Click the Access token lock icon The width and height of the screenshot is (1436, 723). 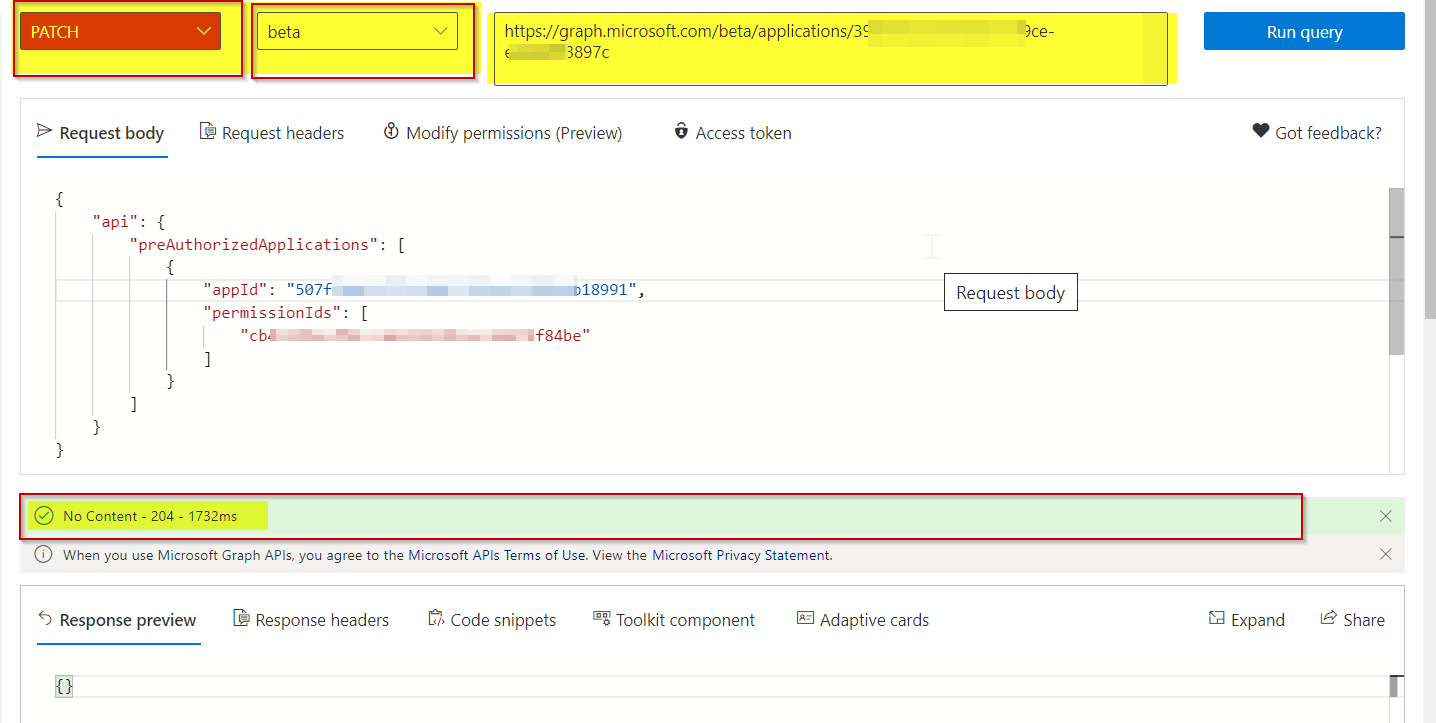coord(682,131)
